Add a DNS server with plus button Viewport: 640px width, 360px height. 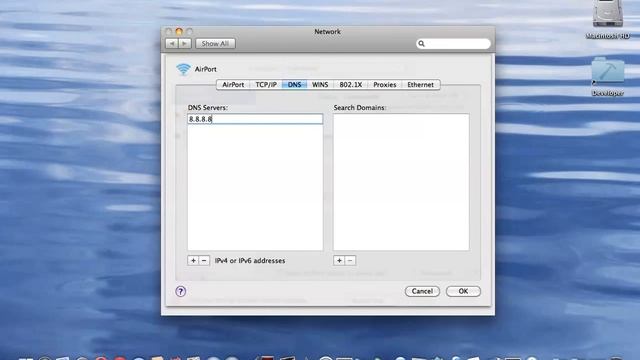[x=193, y=260]
